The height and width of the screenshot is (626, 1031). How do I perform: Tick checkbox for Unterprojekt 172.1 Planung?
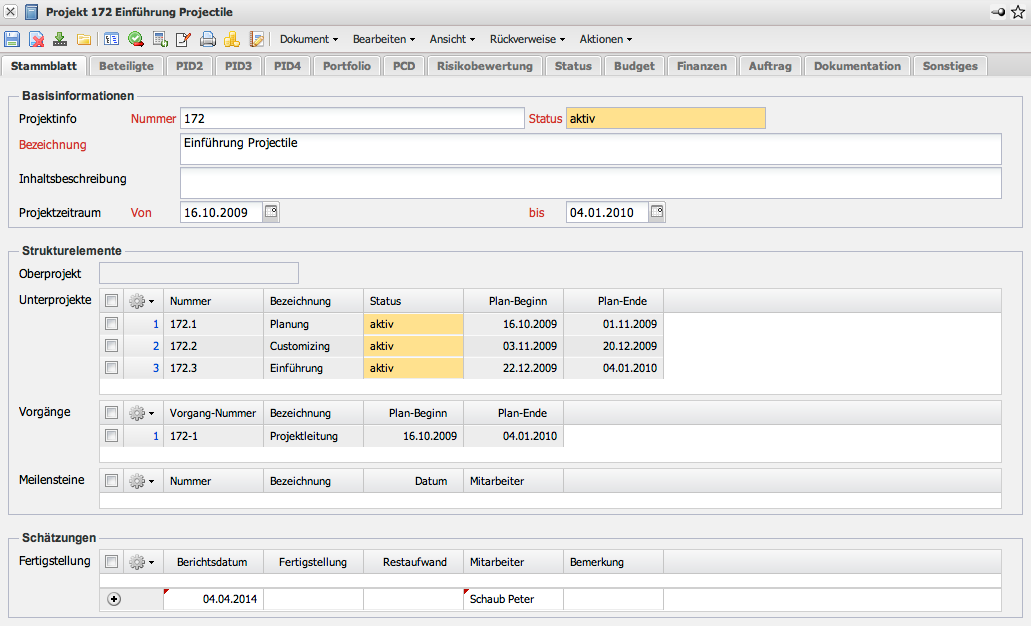coord(112,324)
